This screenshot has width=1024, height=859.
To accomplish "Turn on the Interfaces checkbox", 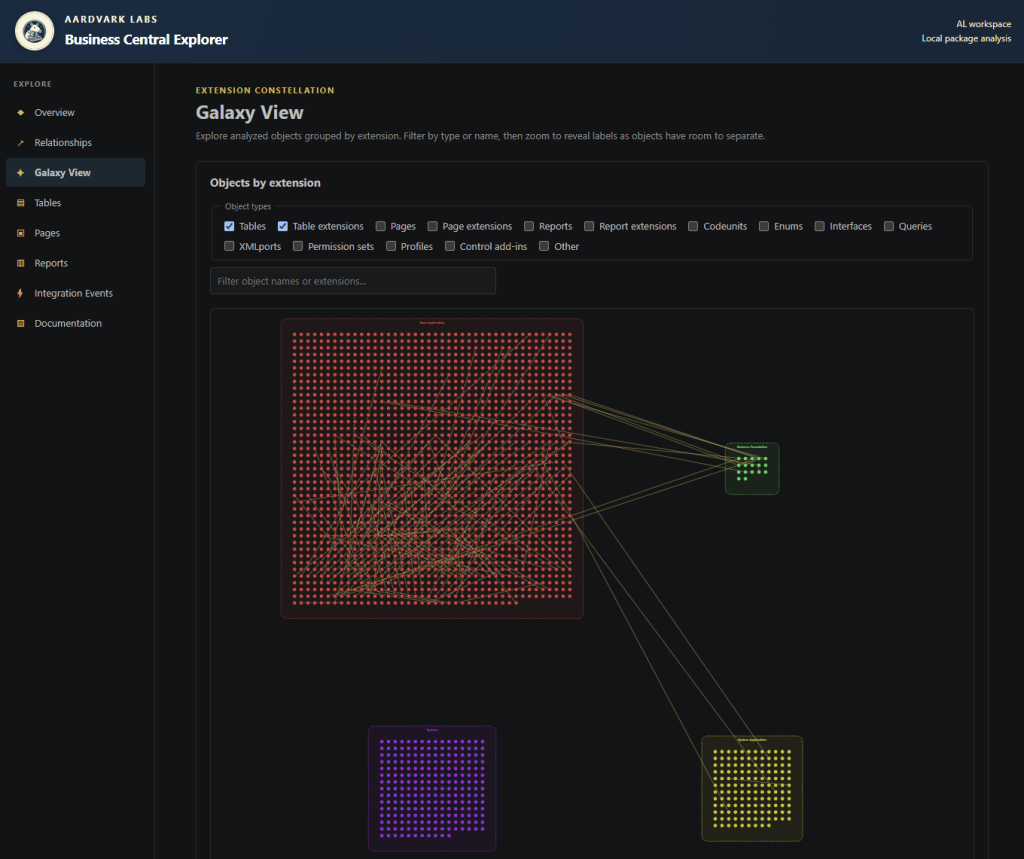I will click(x=820, y=226).
